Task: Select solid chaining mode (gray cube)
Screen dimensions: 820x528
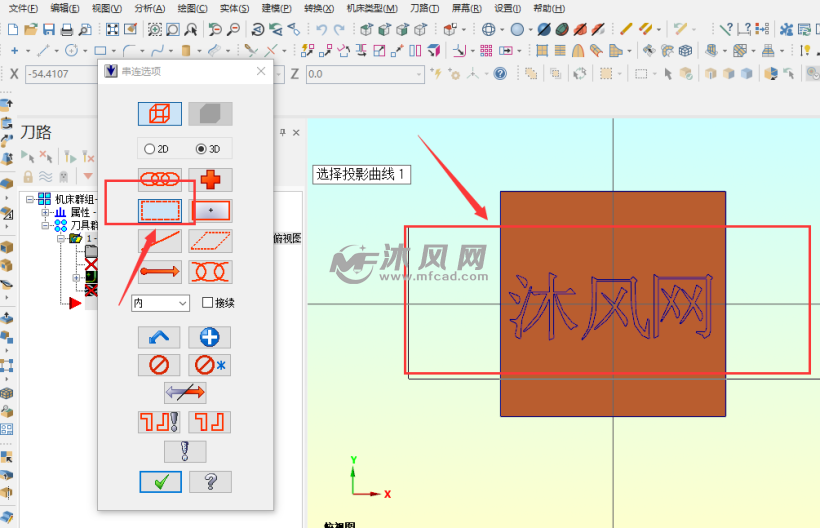Action: [x=210, y=114]
